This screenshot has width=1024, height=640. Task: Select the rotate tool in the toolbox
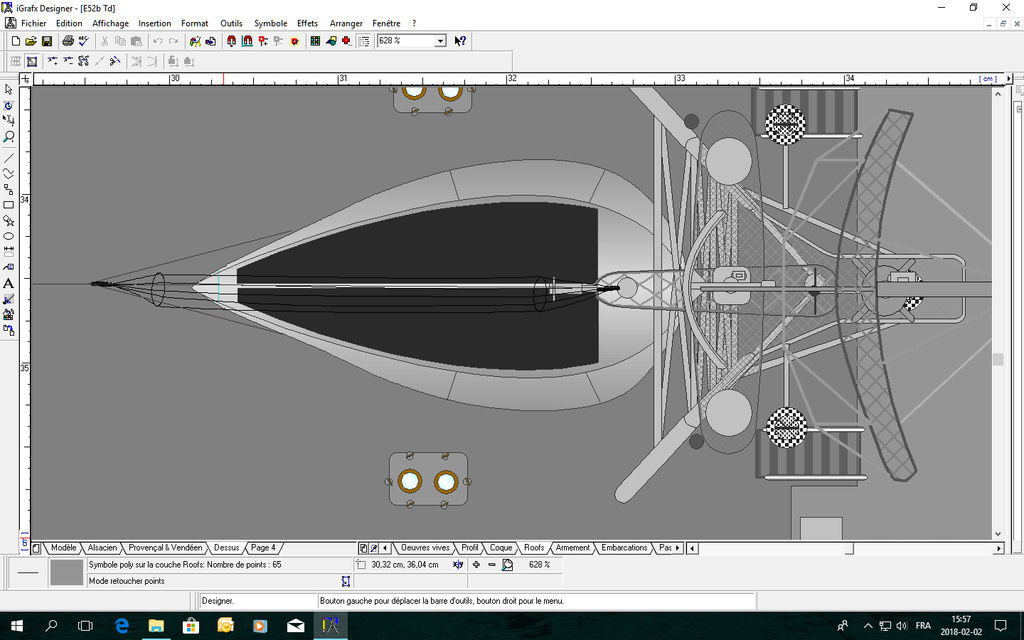click(x=8, y=105)
